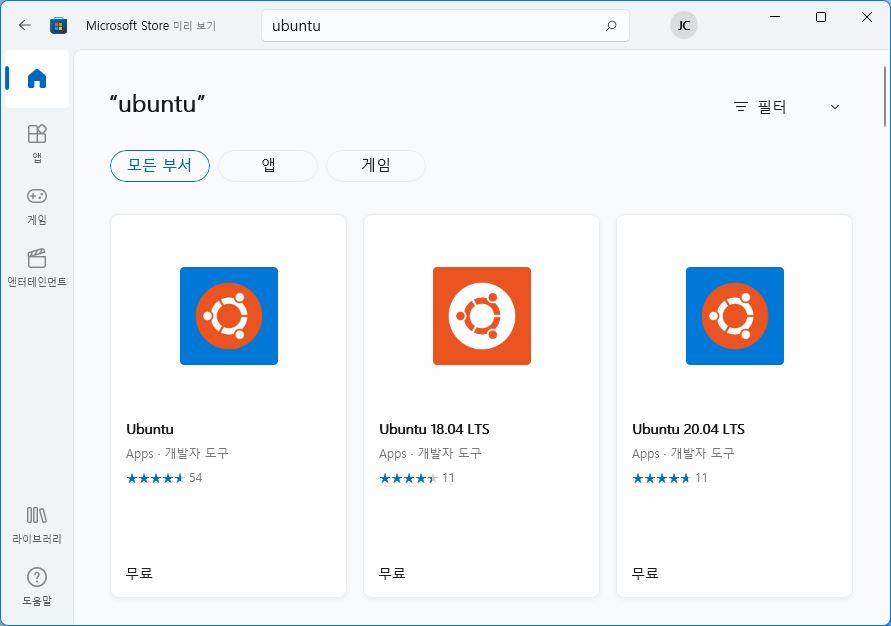Open 도움말 help in the sidebar
891x626 pixels.
pos(37,587)
